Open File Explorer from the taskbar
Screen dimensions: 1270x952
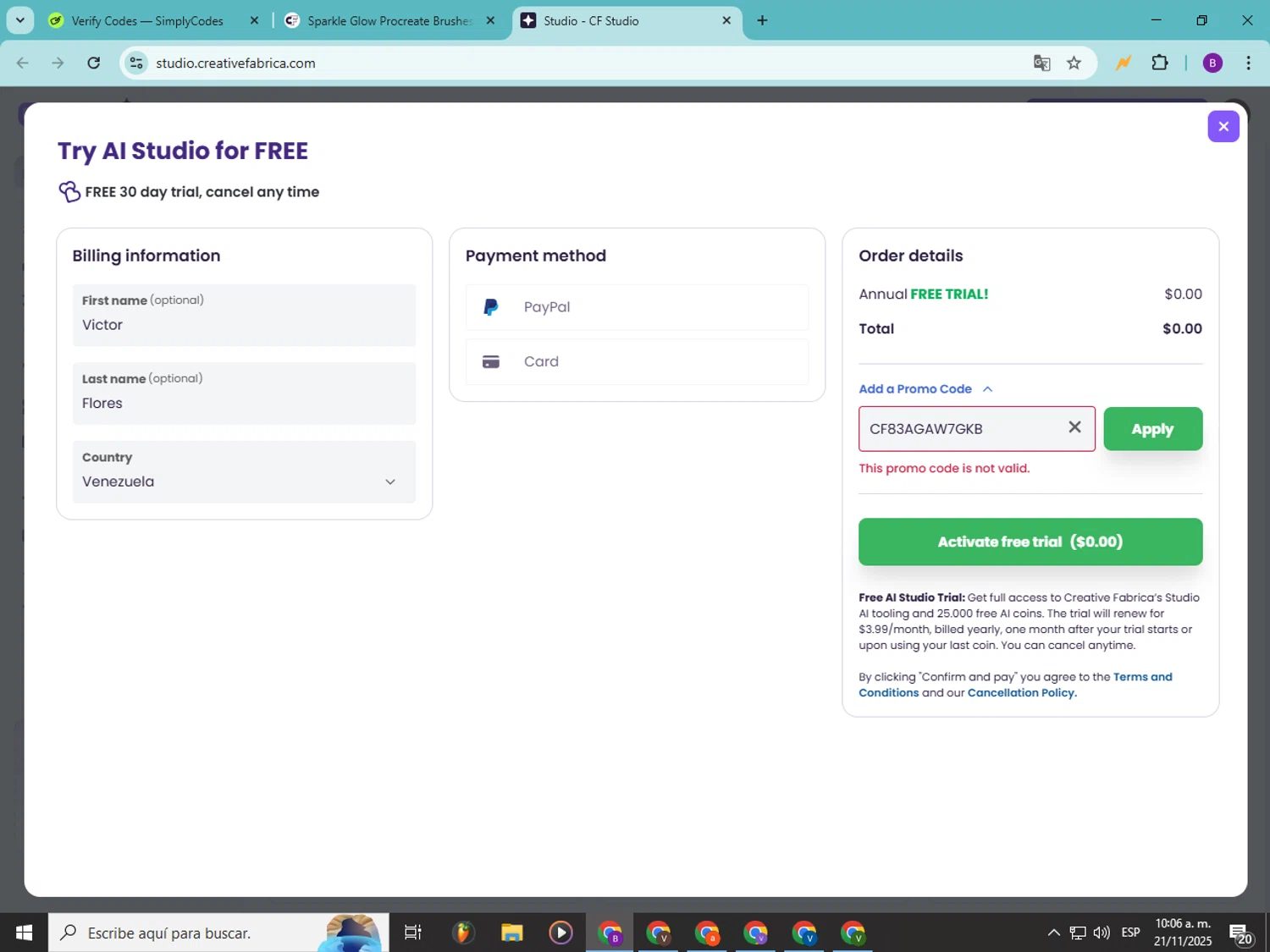[x=512, y=933]
